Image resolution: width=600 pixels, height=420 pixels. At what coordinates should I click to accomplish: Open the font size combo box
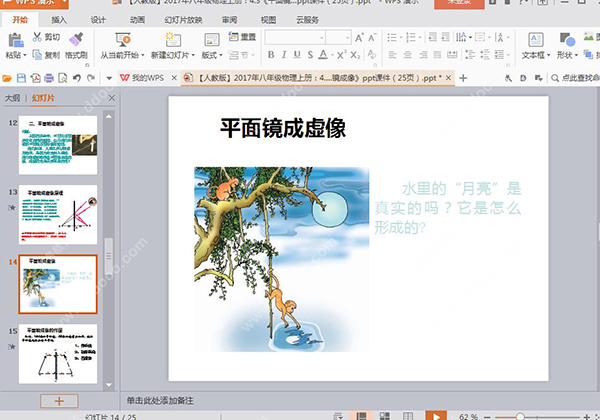339,37
